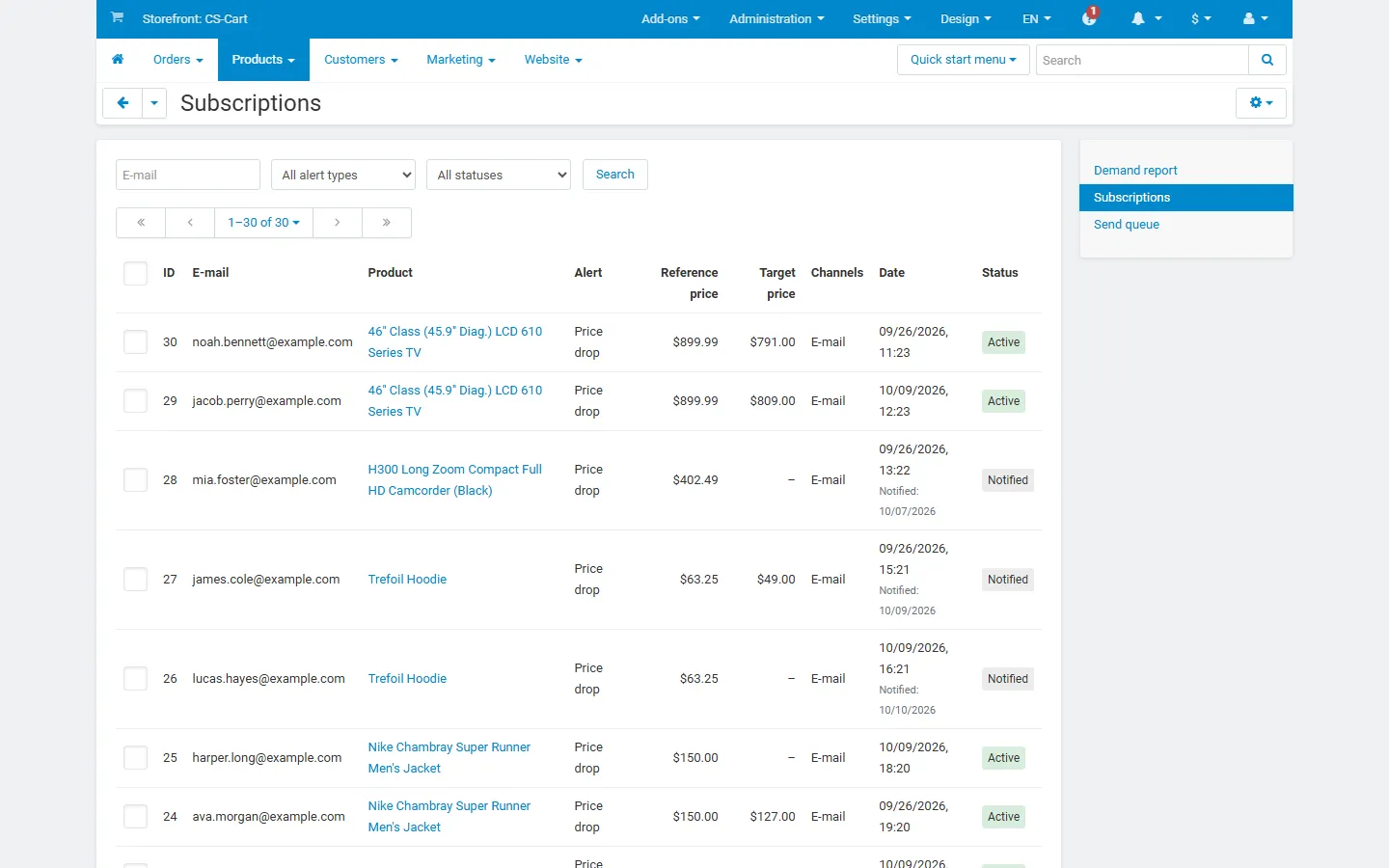
Task: Open the Send queue link
Action: click(1127, 225)
